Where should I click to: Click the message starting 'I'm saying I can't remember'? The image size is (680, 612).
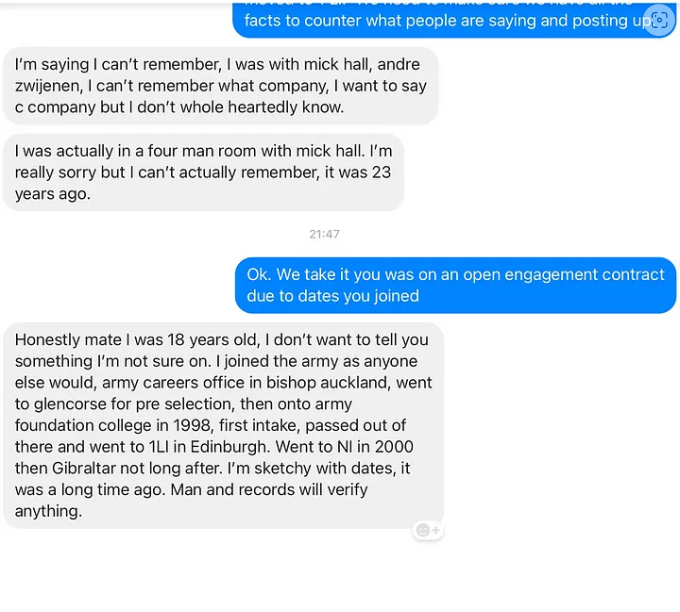tap(220, 85)
